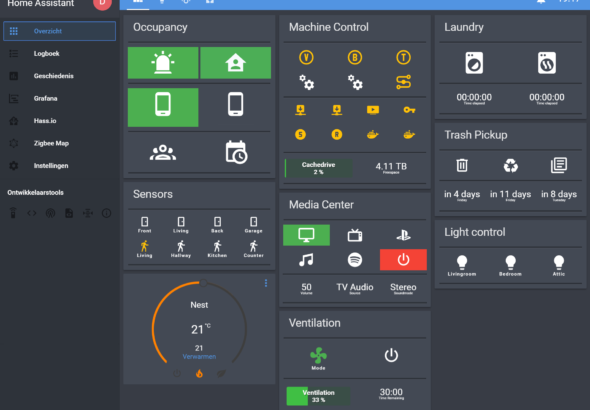This screenshot has width=590, height=410.
Task: Click the download icon above the R icon
Action: coord(337,110)
